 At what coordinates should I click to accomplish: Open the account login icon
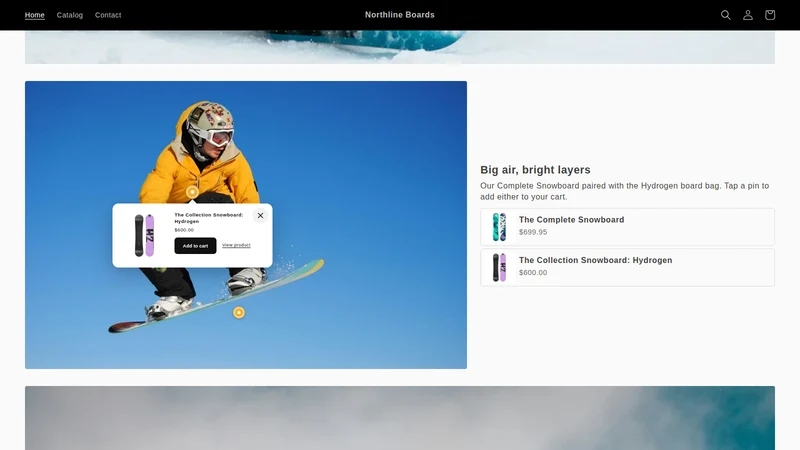point(747,15)
